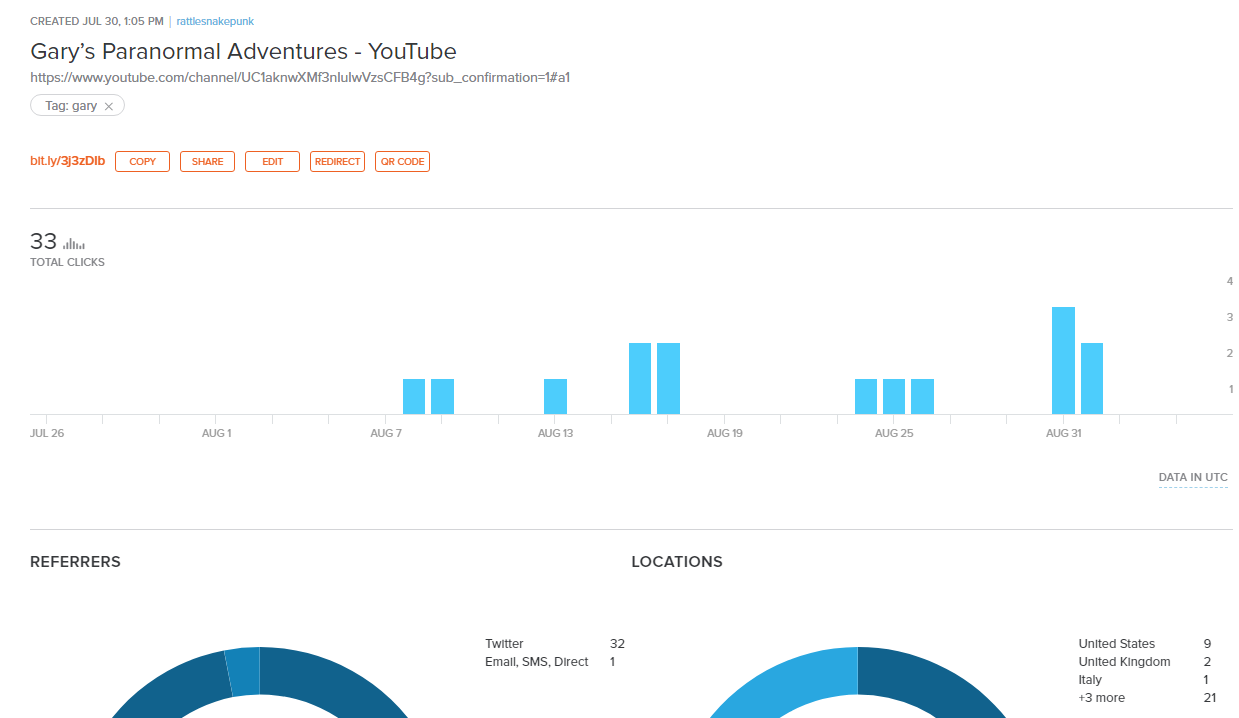This screenshot has height=718, width=1239.
Task: Click the Data in UTC label
Action: click(1193, 478)
